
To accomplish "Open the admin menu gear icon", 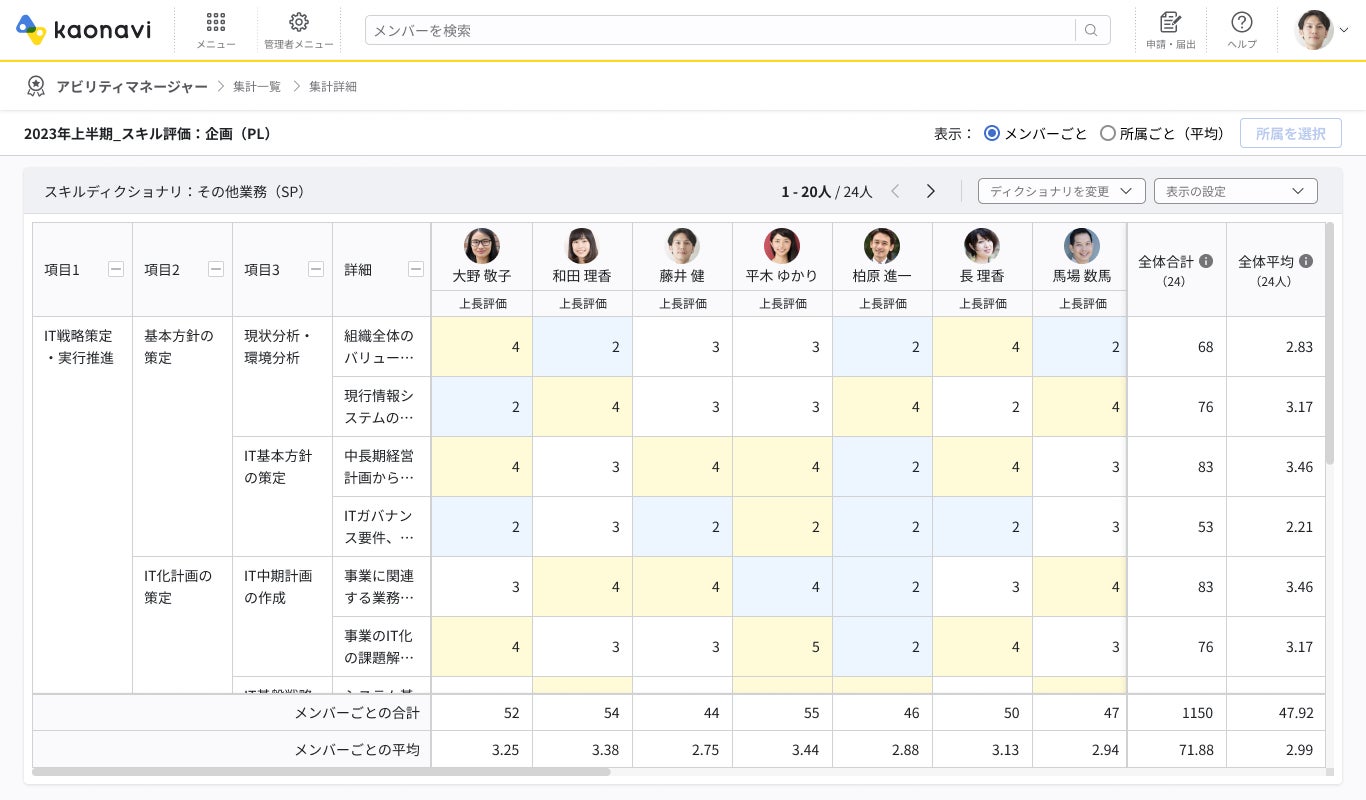I will point(298,23).
